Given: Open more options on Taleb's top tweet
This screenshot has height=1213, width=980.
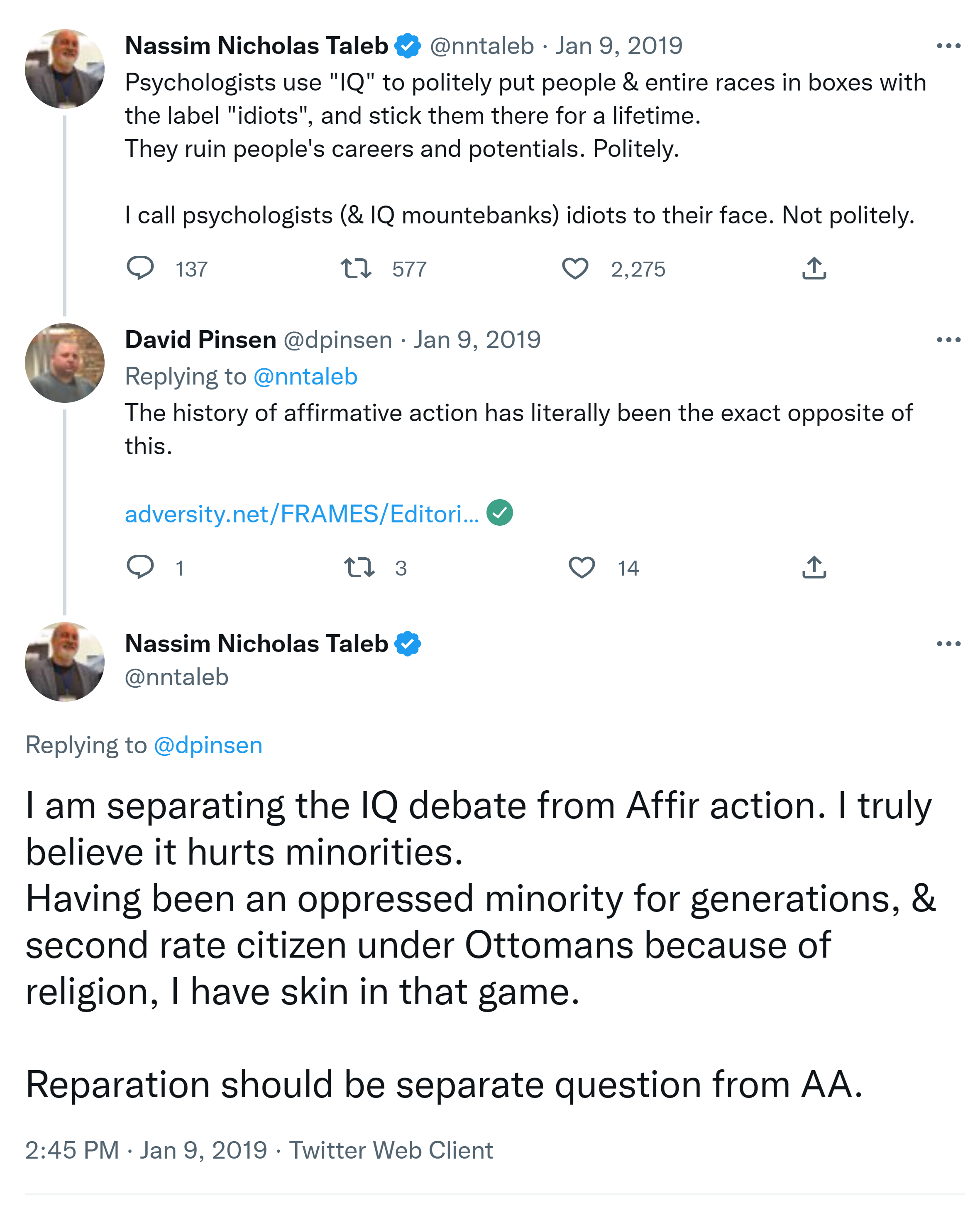Looking at the screenshot, I should coord(948,46).
